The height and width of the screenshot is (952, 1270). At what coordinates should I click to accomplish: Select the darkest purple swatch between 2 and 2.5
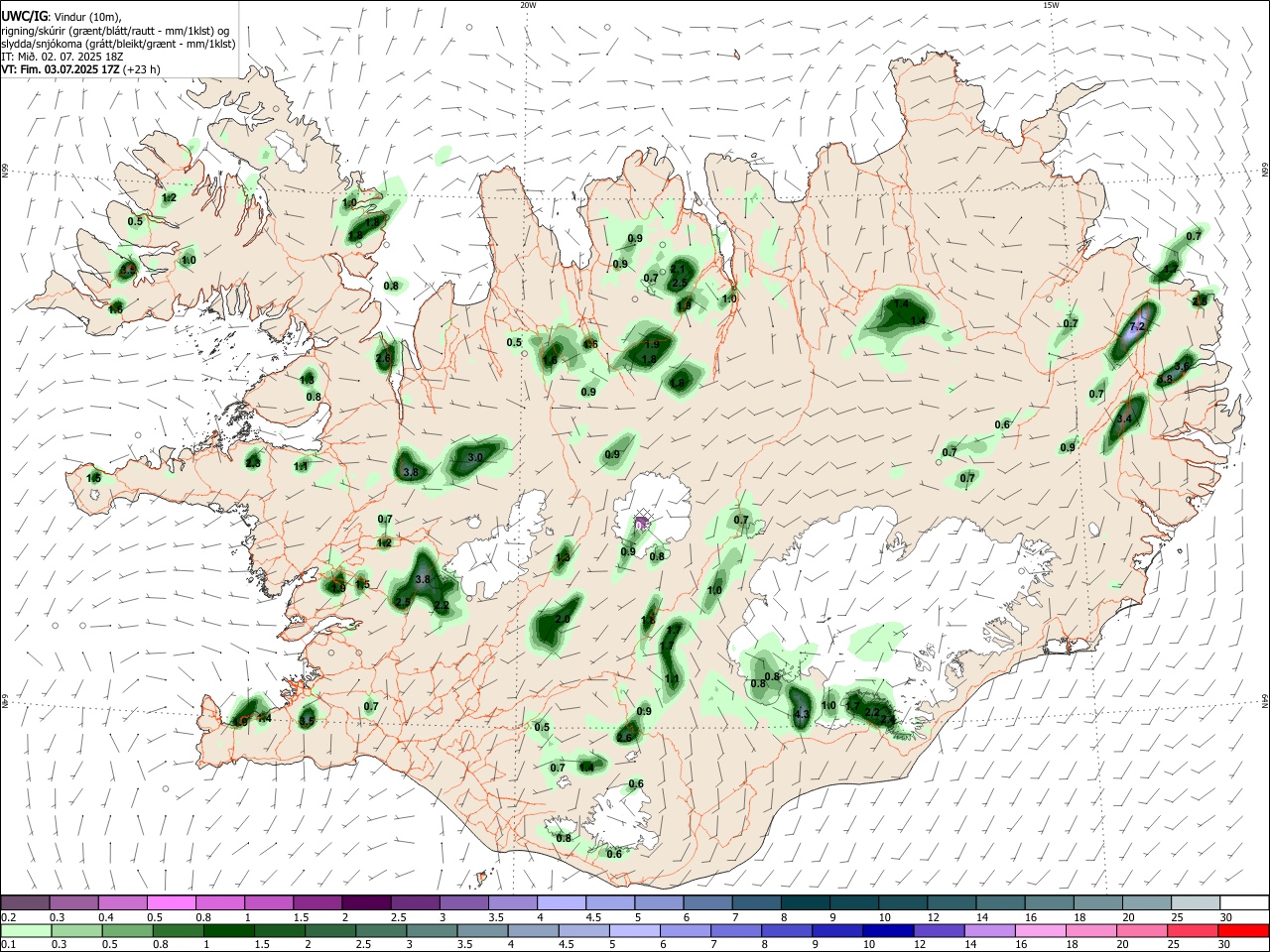coord(365,902)
